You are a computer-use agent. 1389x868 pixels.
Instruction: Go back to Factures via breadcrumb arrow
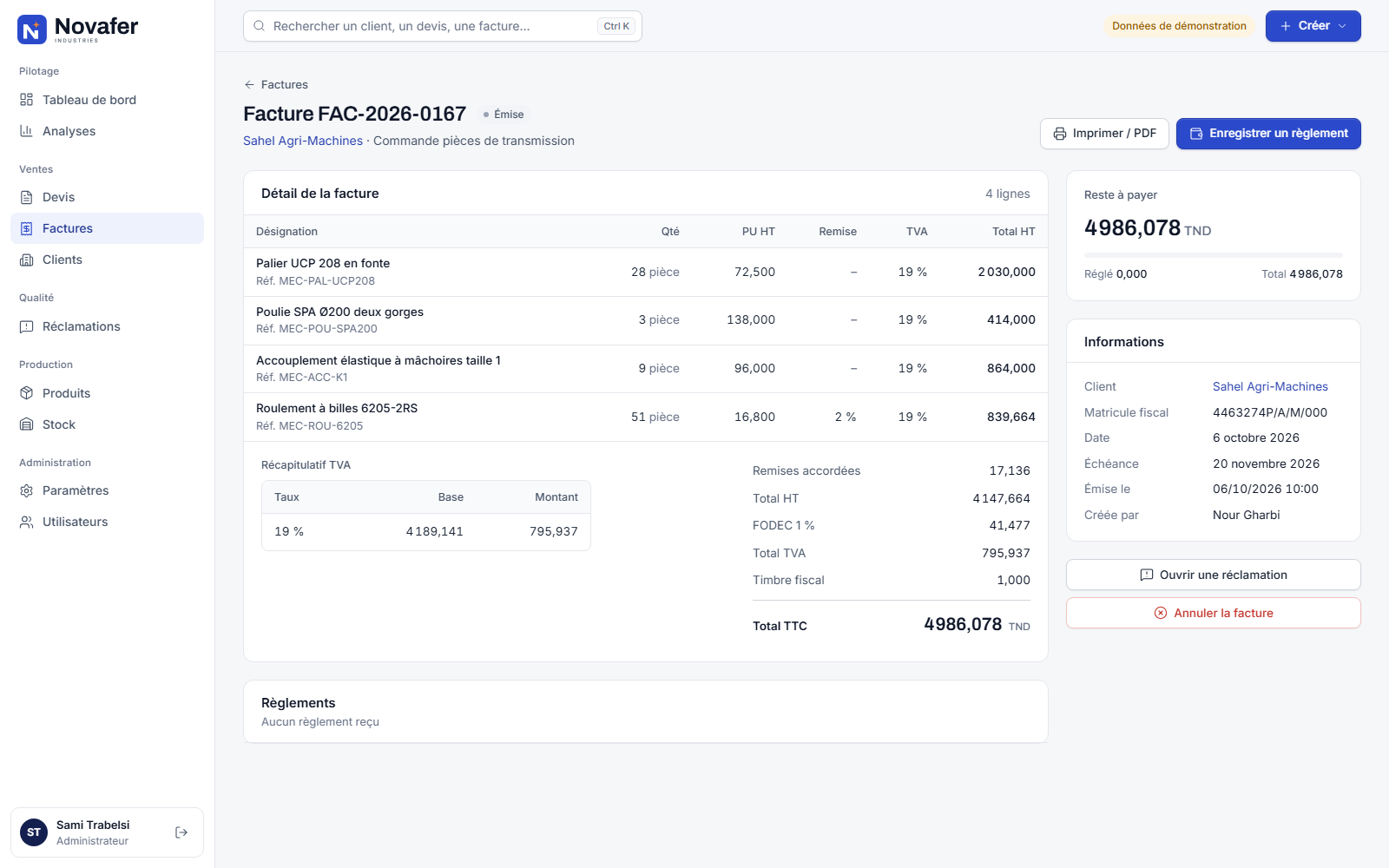(249, 84)
